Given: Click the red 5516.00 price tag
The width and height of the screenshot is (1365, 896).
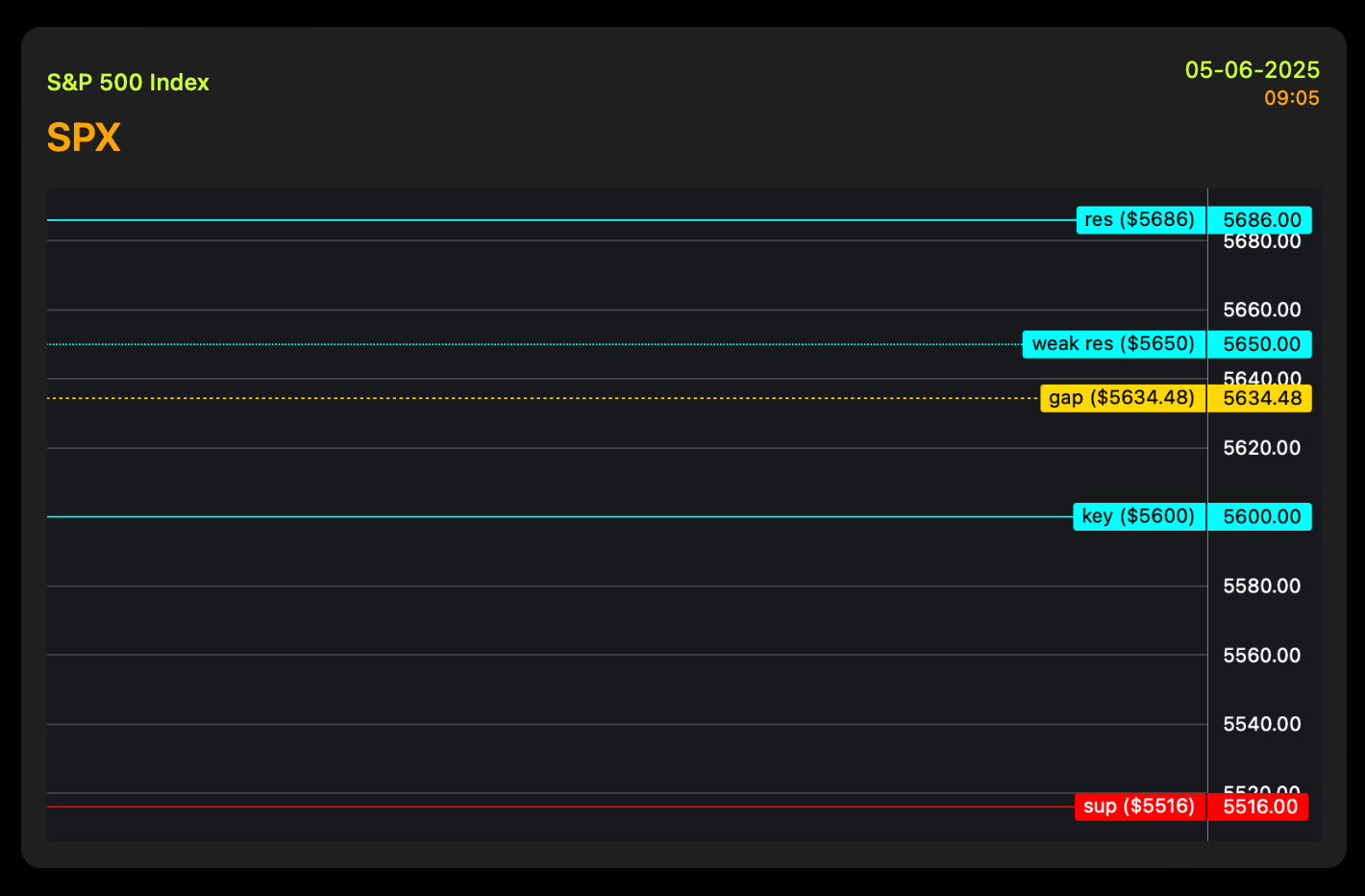Looking at the screenshot, I should pyautogui.click(x=1258, y=807).
